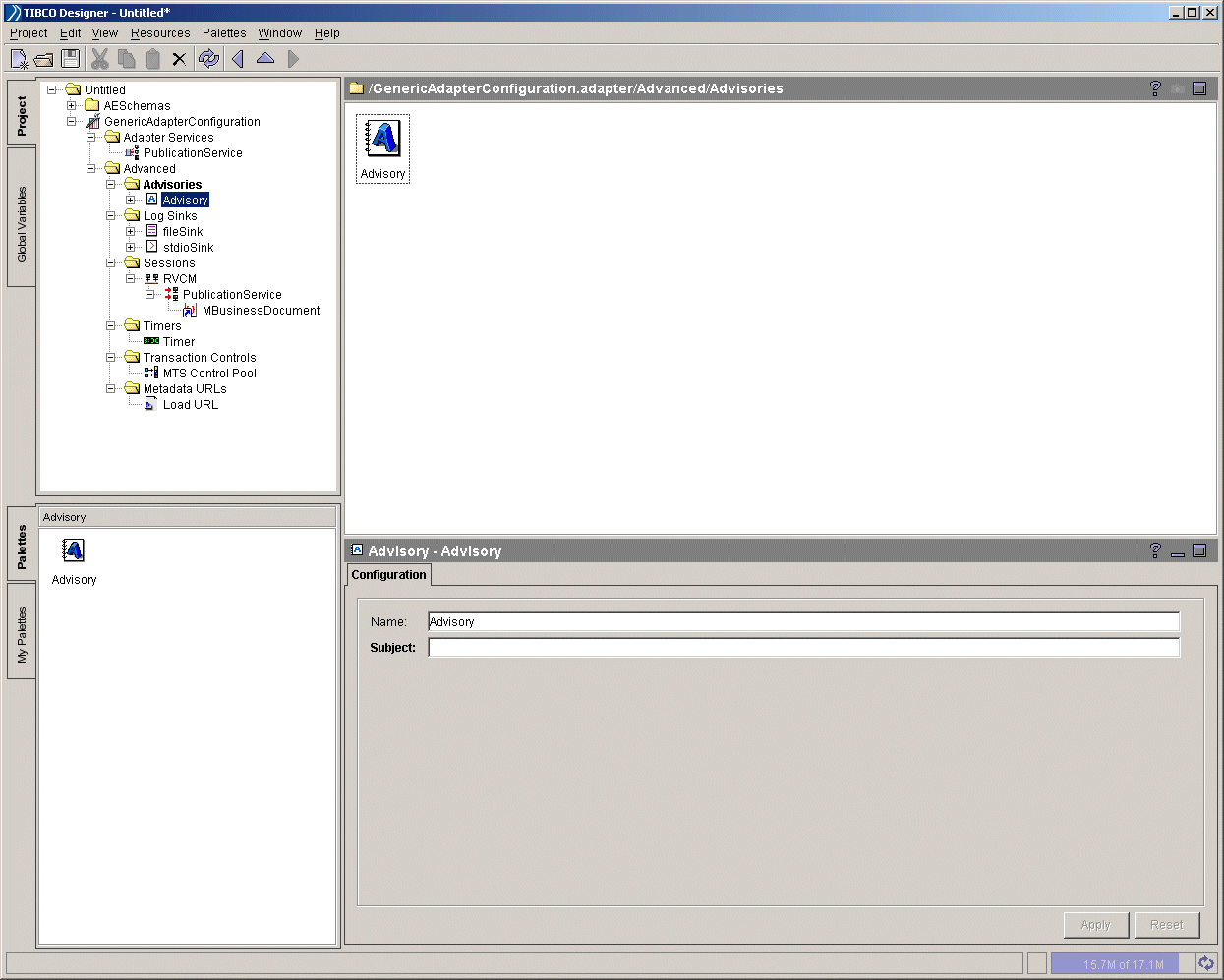This screenshot has width=1224, height=980.
Task: Click the Refresh toolbar icon
Action: point(208,59)
